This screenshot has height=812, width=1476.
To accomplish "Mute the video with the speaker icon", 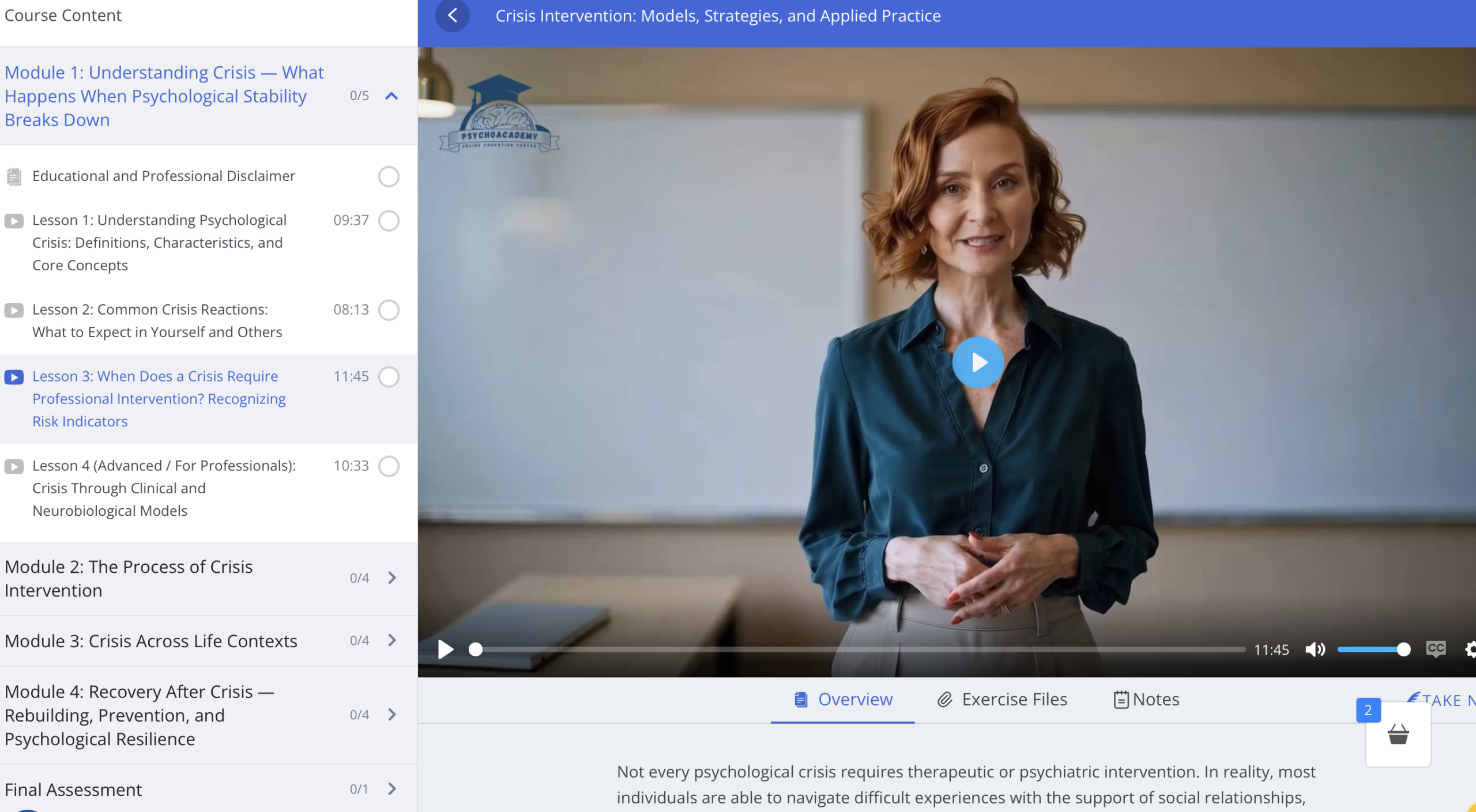I will 1315,649.
